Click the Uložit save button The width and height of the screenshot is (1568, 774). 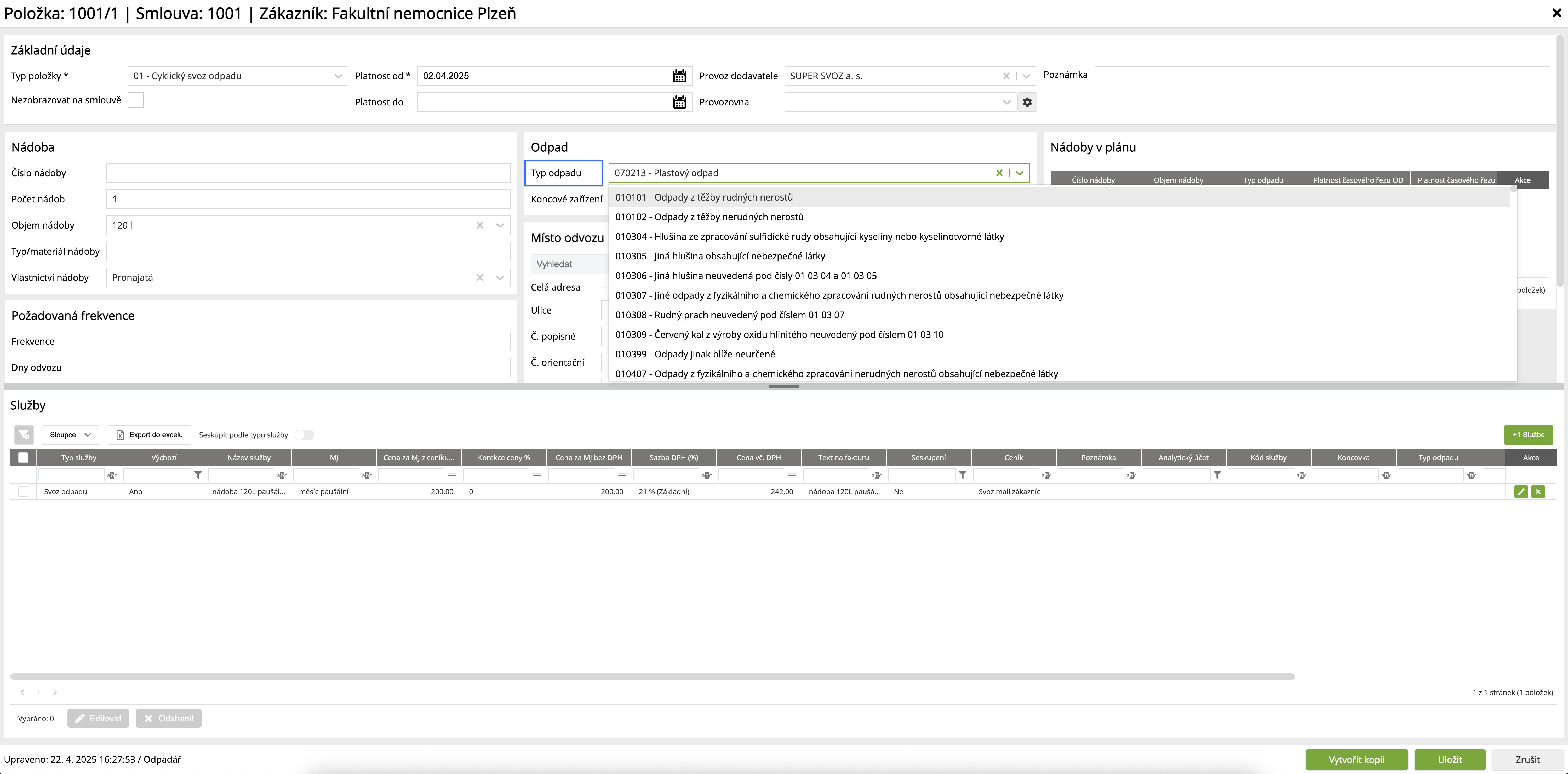point(1449,759)
